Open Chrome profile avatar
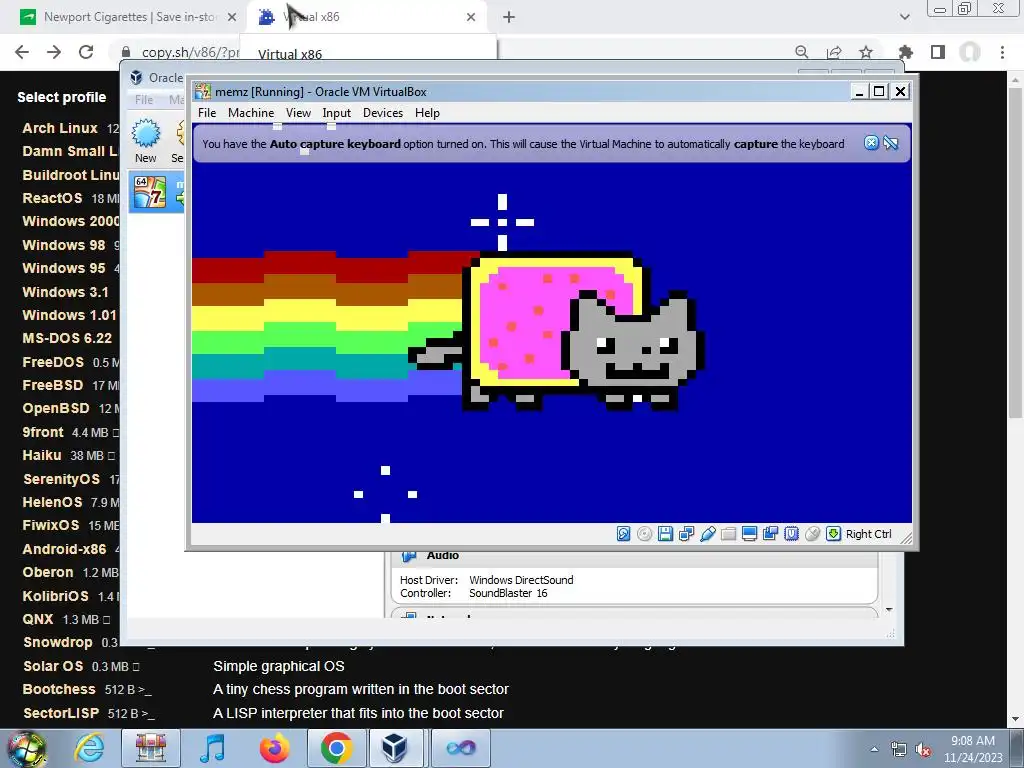This screenshot has height=768, width=1024. 970,52
